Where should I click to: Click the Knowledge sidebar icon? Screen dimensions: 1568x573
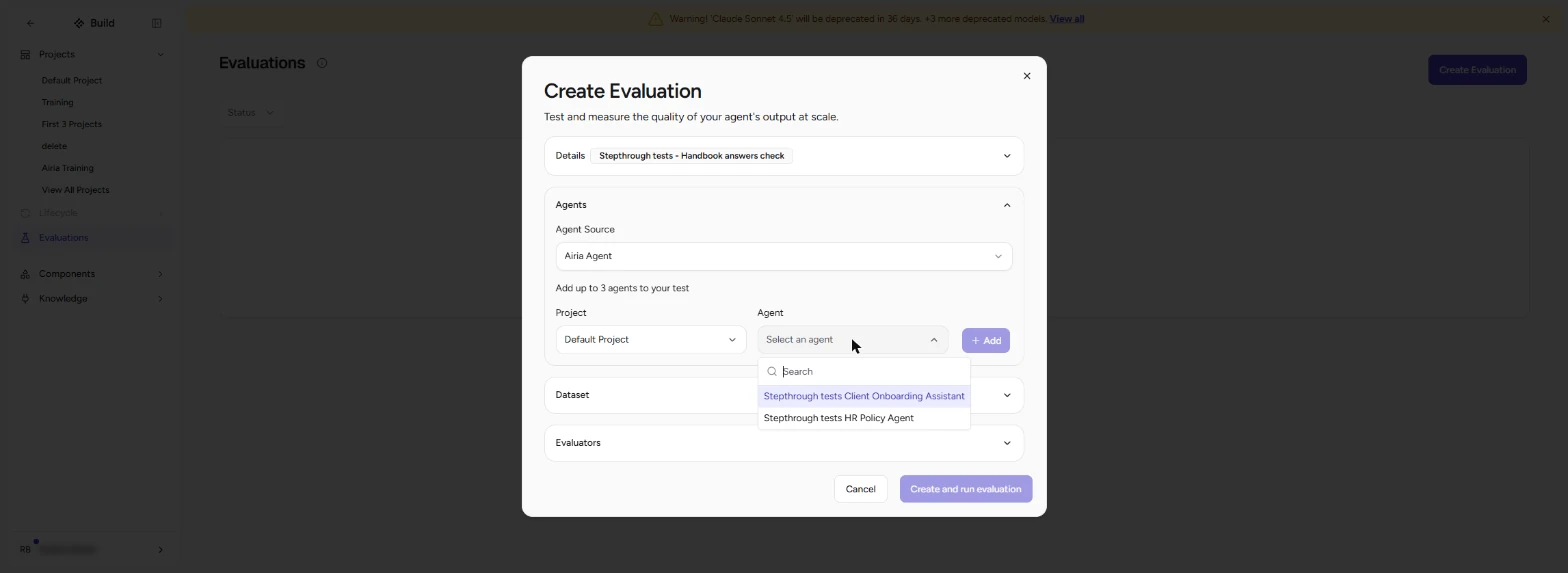[25, 299]
